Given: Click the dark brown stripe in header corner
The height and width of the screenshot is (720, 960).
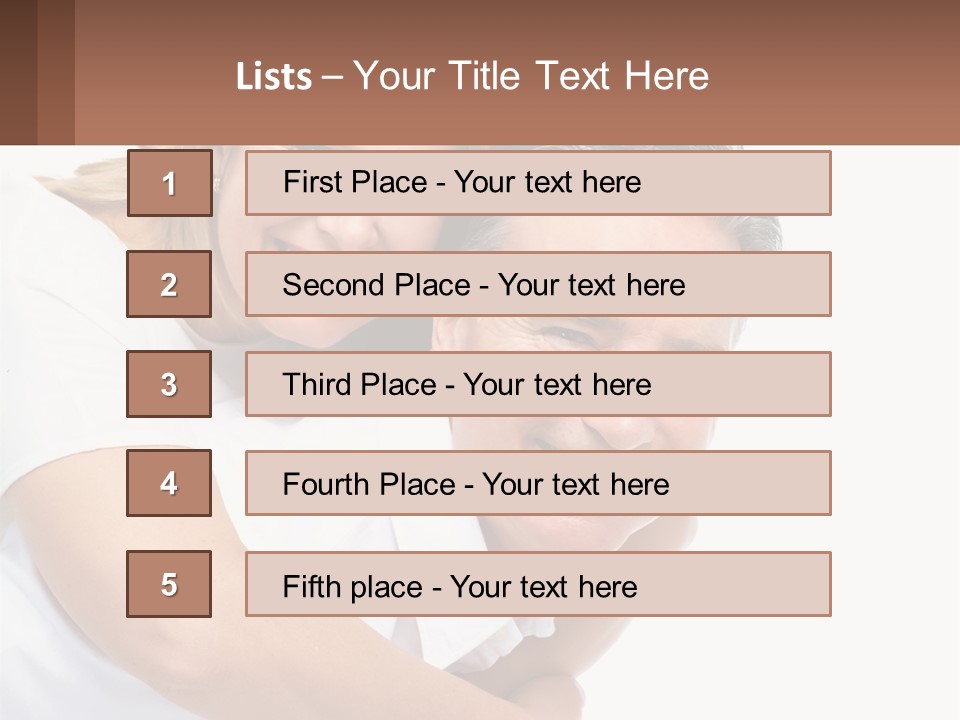Looking at the screenshot, I should pyautogui.click(x=18, y=72).
